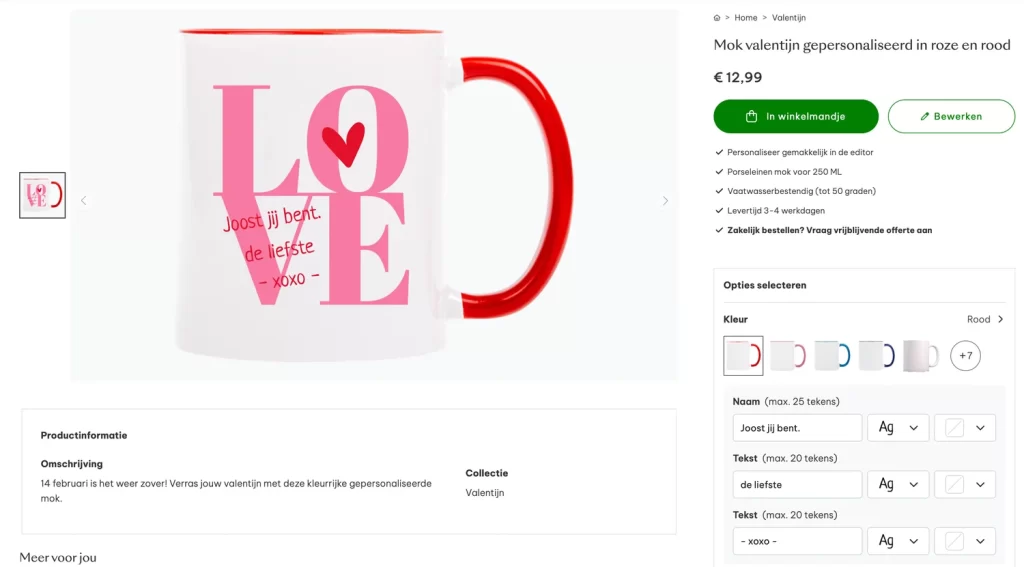Open text color dropdown for Naam field
The width and height of the screenshot is (1024, 567).
[x=965, y=428]
